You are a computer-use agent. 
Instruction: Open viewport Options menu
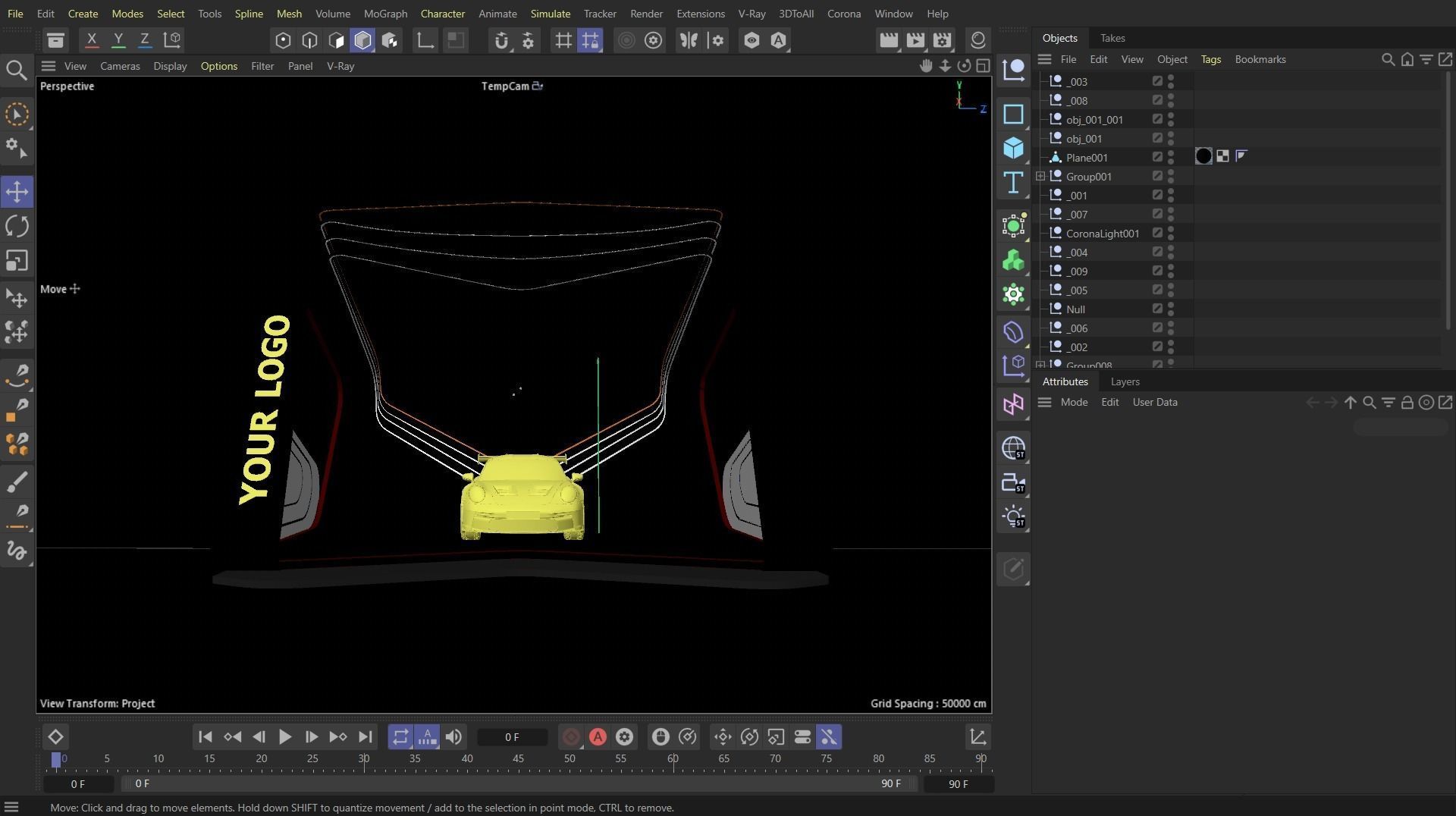[218, 66]
